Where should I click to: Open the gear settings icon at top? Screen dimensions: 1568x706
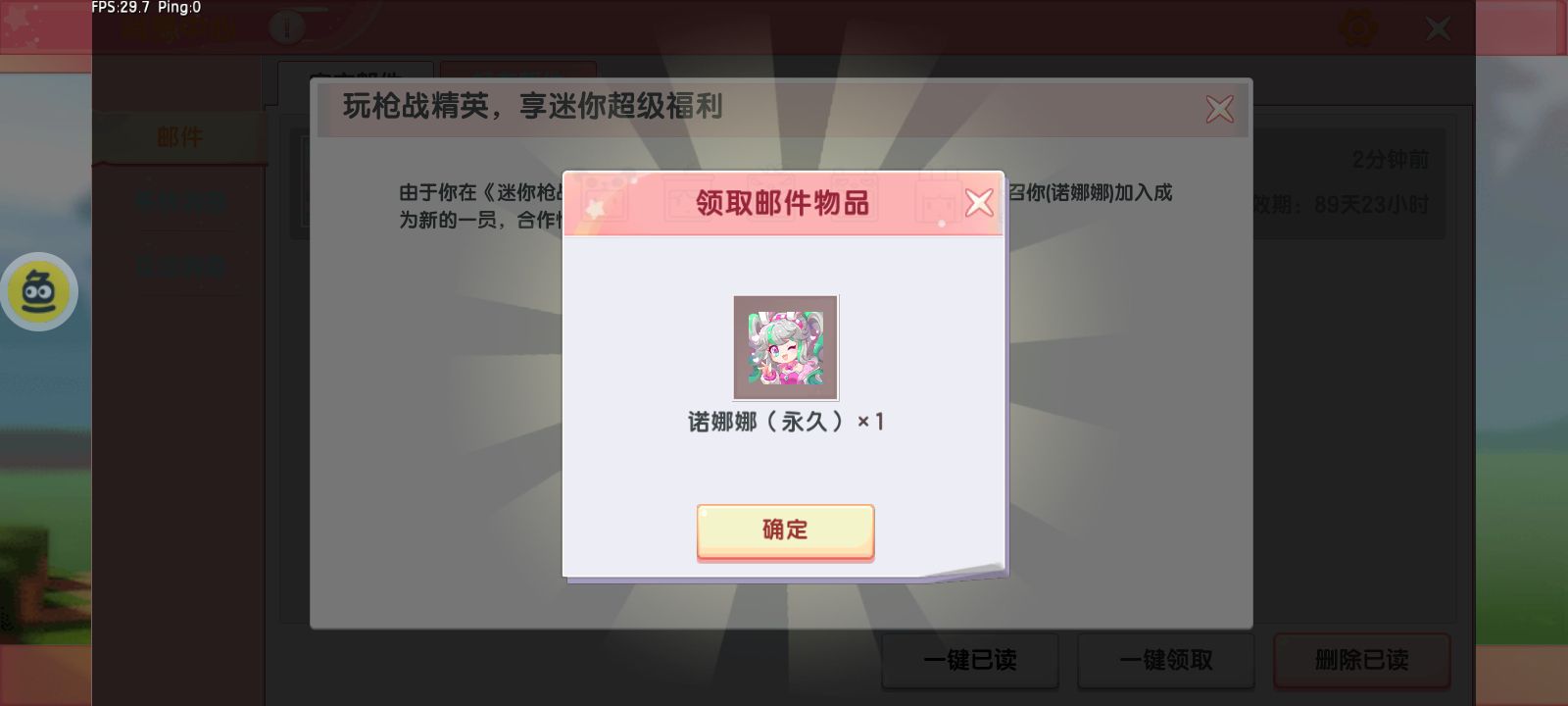[1357, 27]
